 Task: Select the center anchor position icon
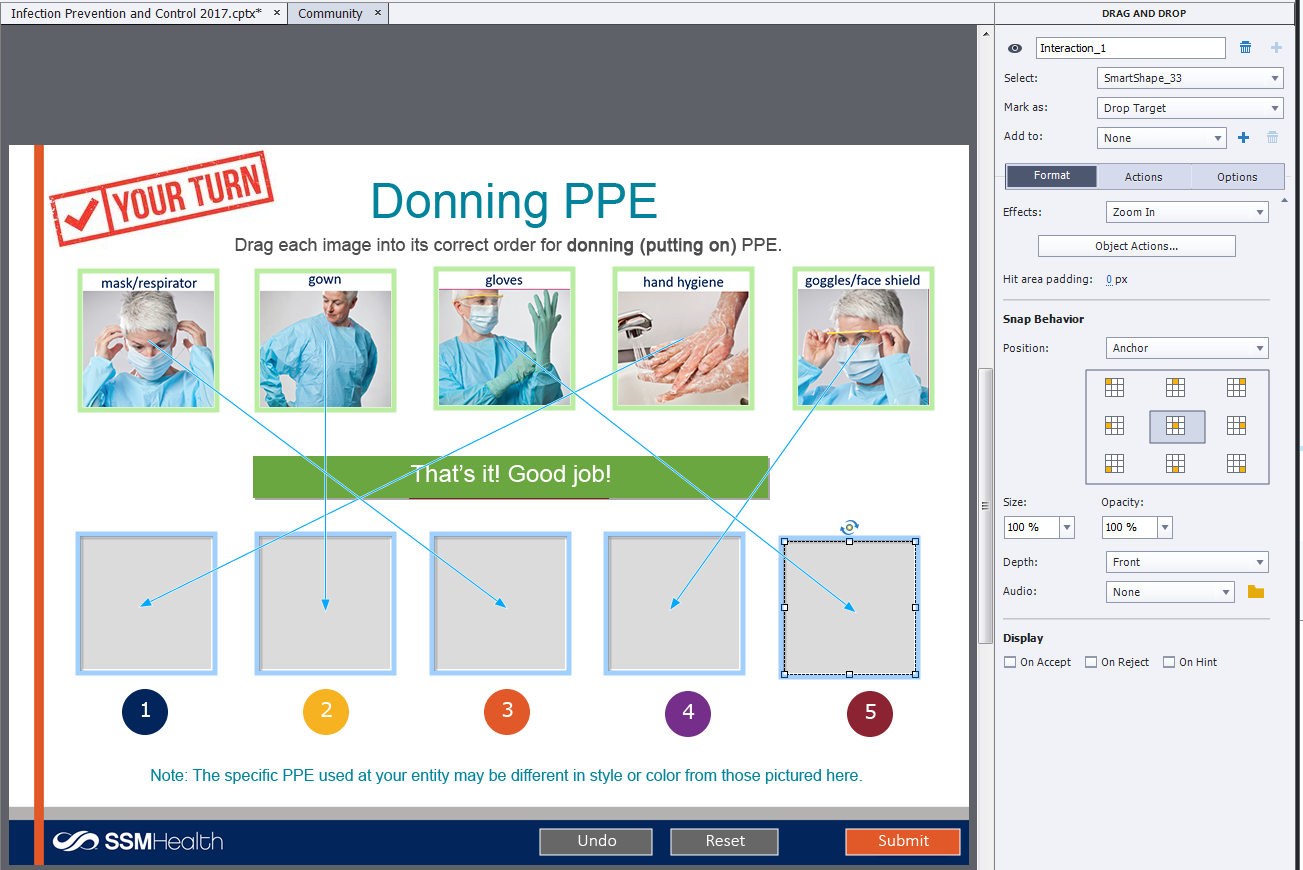(x=1176, y=427)
